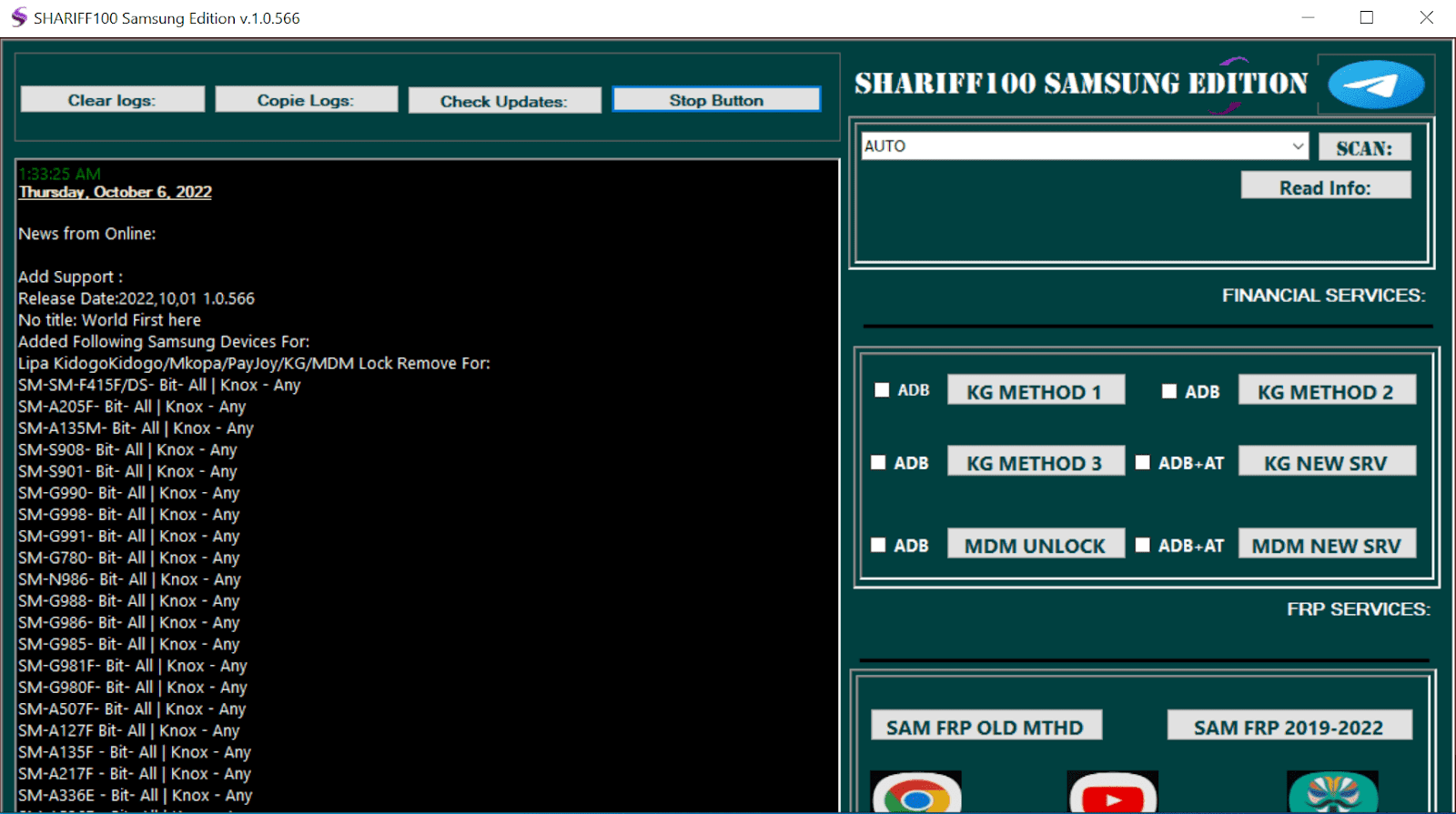This screenshot has width=1456, height=814.
Task: Click the Copie Logs button
Action: click(306, 99)
